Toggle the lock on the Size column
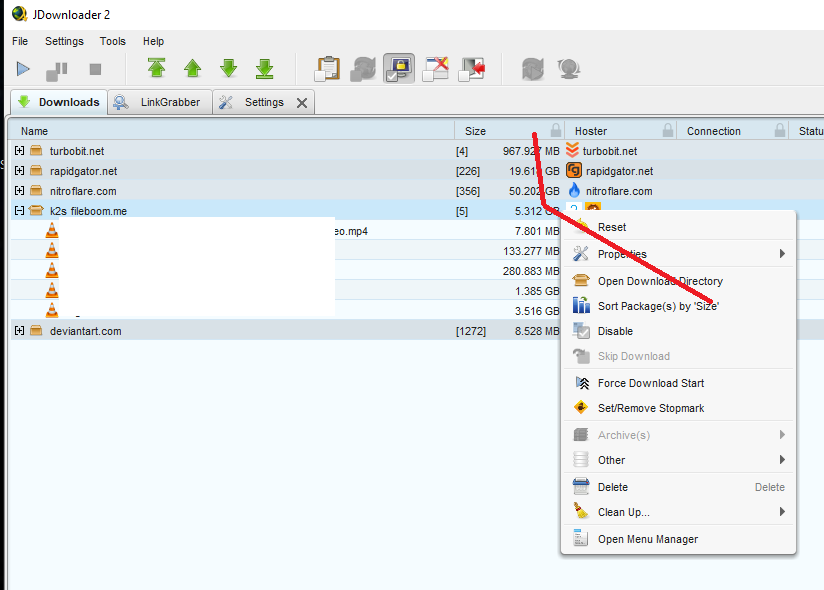 coord(555,130)
